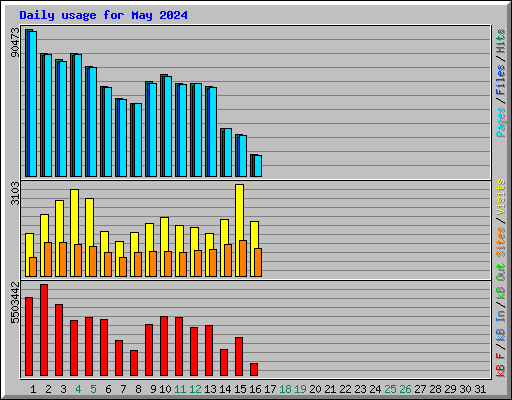Click the 90473 hits axis value
Viewport: 512px width, 400px height.
15,42
